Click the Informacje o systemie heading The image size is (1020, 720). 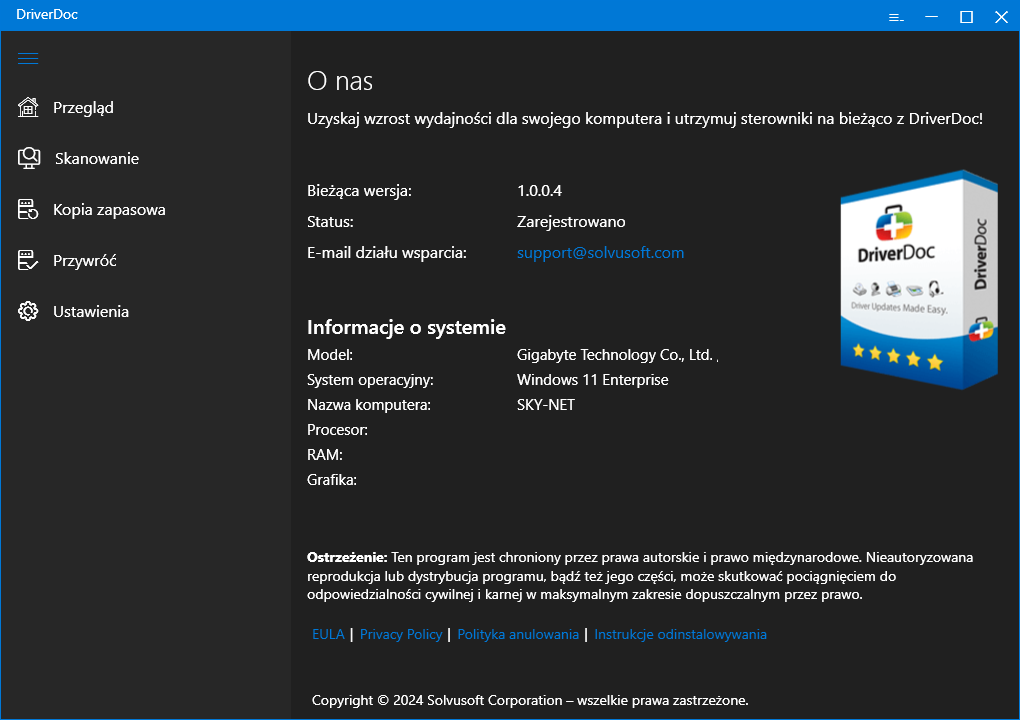pyautogui.click(x=407, y=327)
